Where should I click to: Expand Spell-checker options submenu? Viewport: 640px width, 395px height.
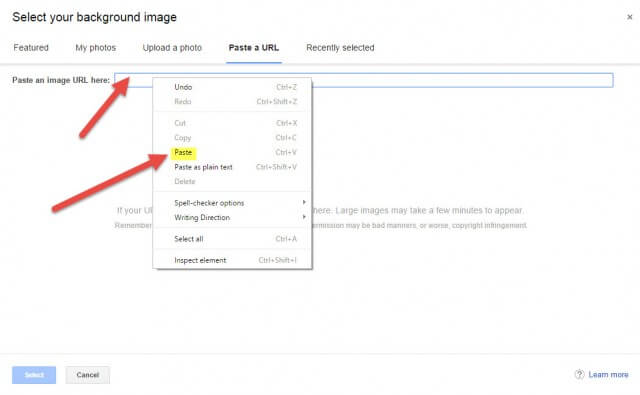coord(232,203)
